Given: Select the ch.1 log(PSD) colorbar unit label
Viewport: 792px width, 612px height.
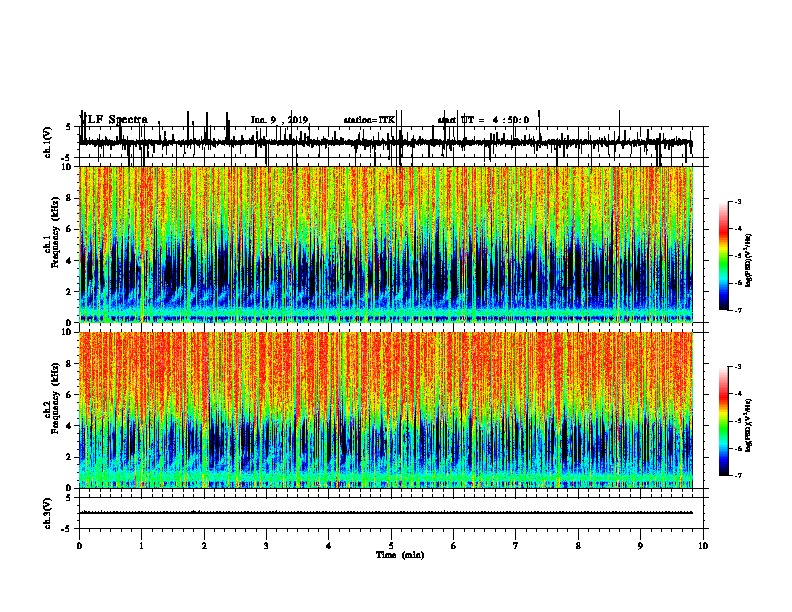Looking at the screenshot, I should 749,261.
